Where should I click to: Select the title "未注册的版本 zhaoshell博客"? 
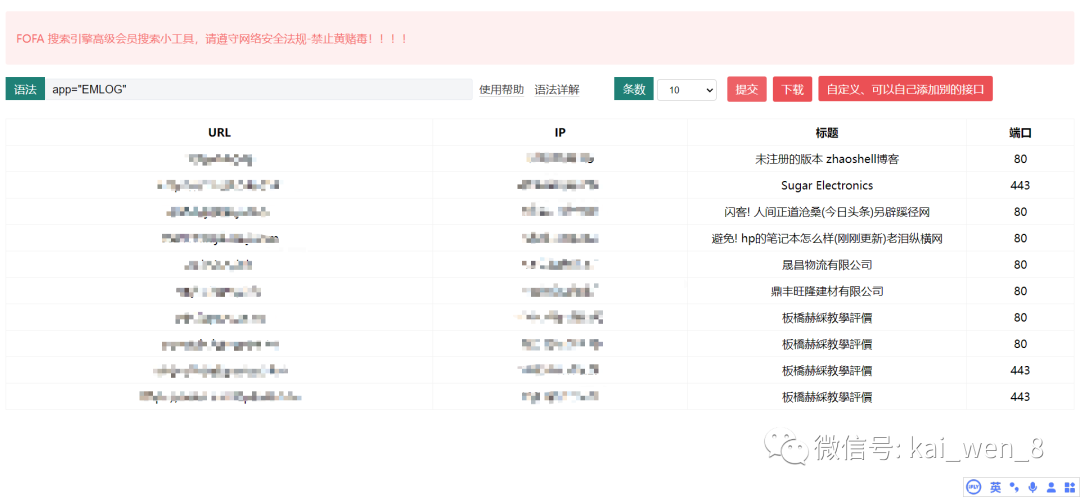coord(827,159)
